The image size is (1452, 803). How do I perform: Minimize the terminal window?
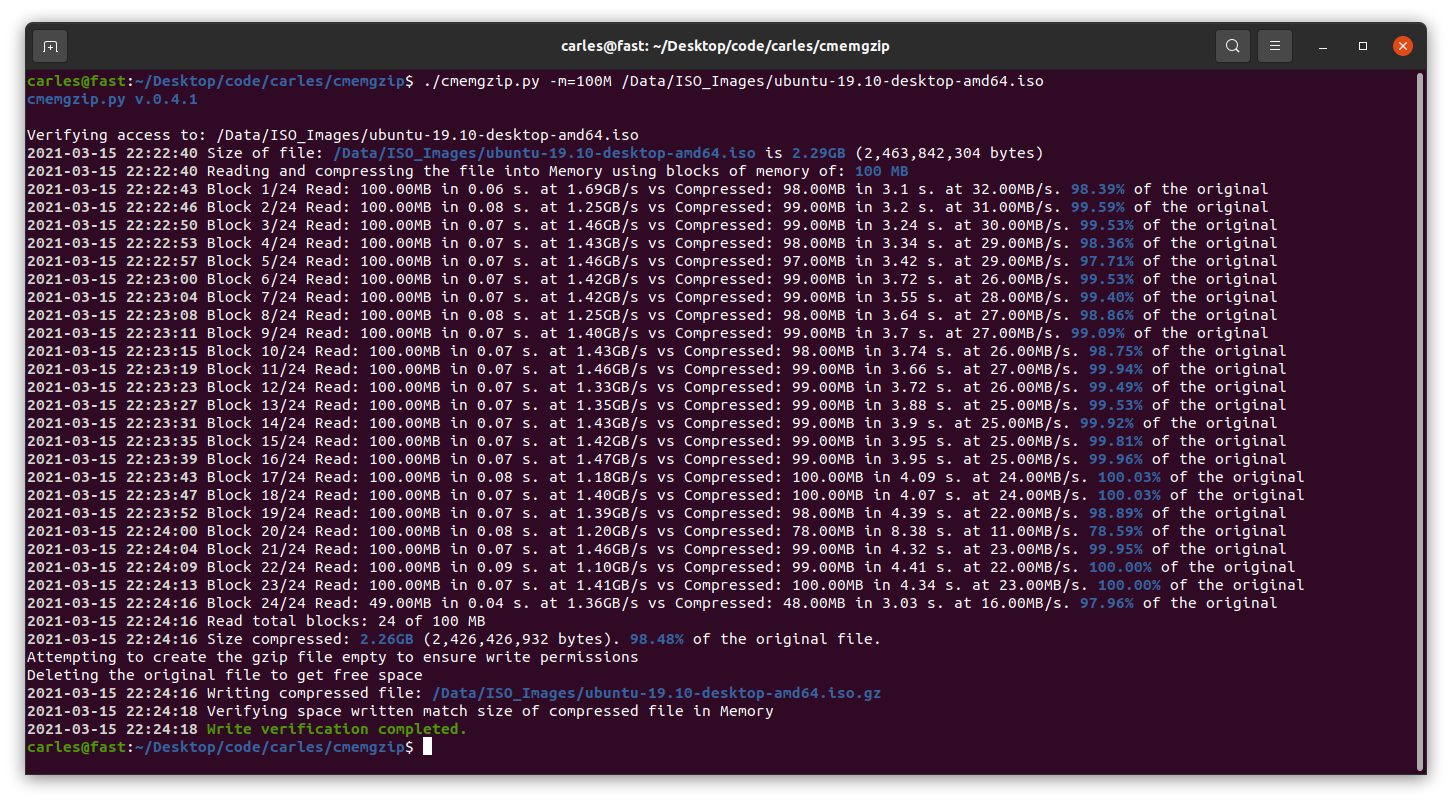(x=1322, y=46)
